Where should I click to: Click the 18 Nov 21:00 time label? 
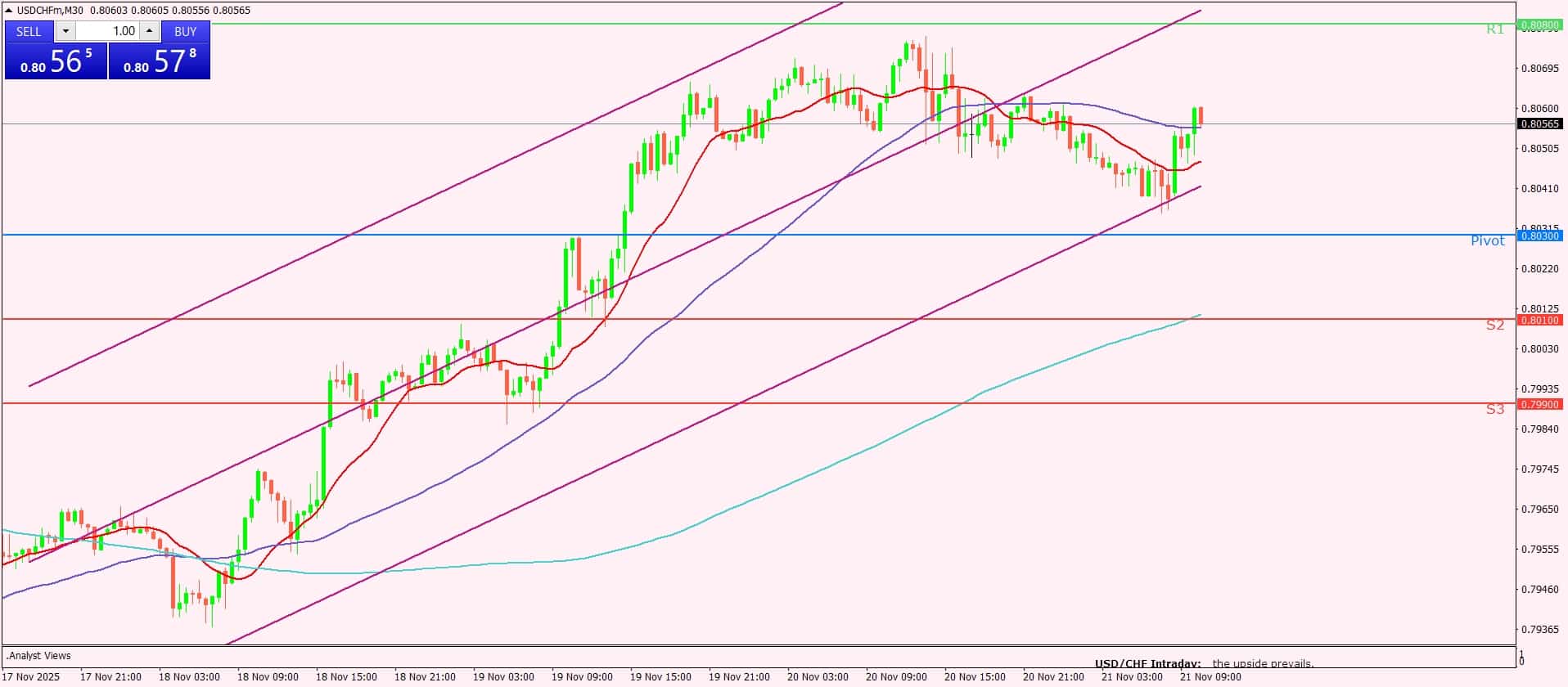[425, 677]
